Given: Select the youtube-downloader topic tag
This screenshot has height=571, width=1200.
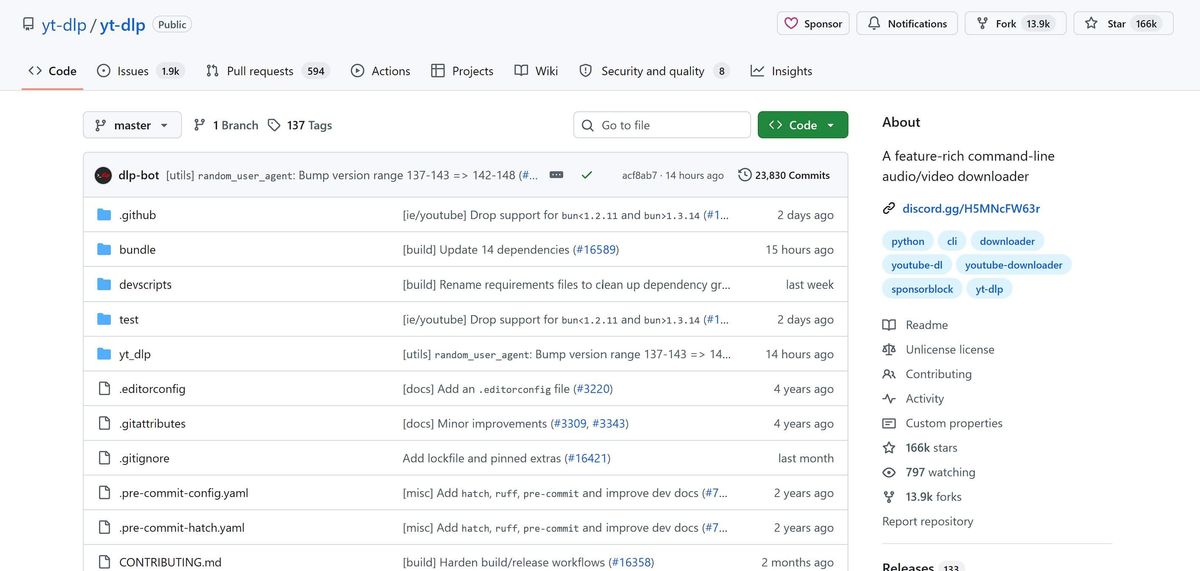Looking at the screenshot, I should coord(1014,265).
